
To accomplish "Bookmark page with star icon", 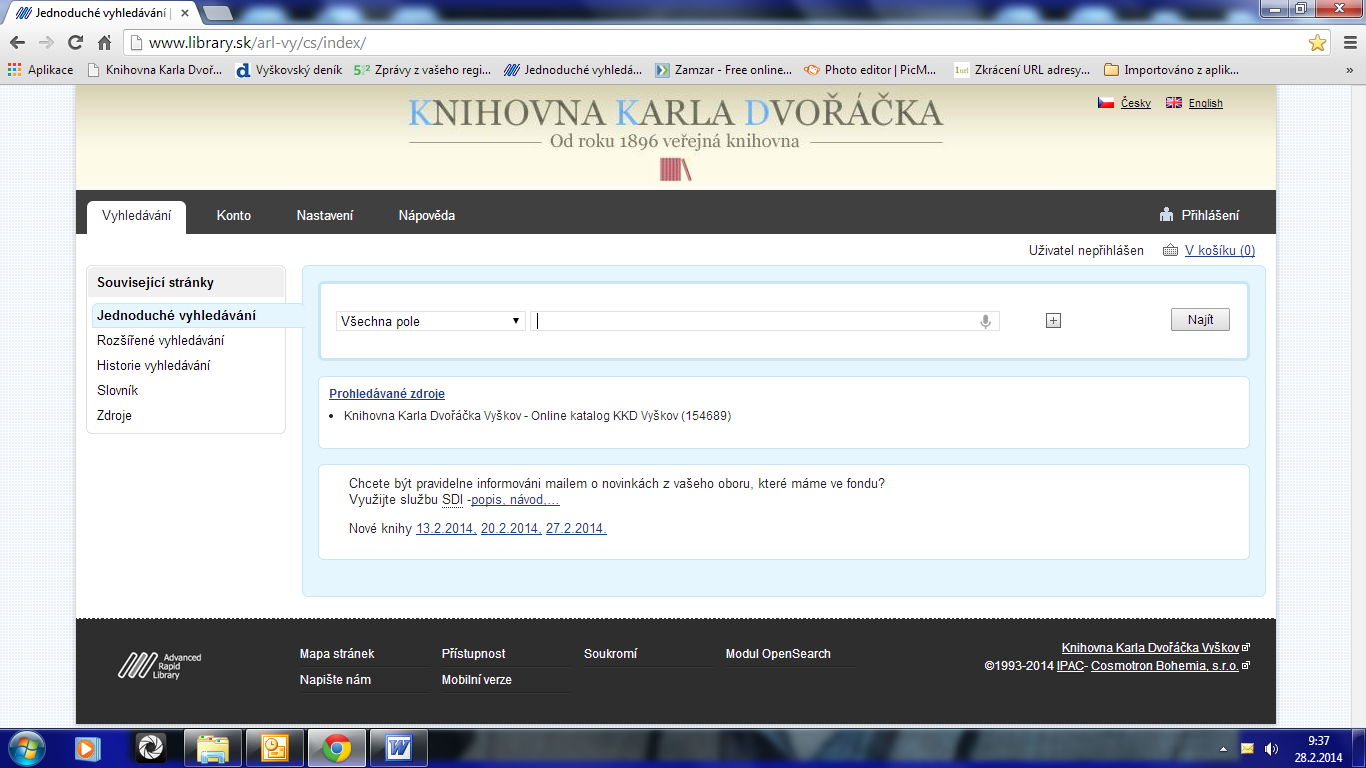I will point(1318,42).
